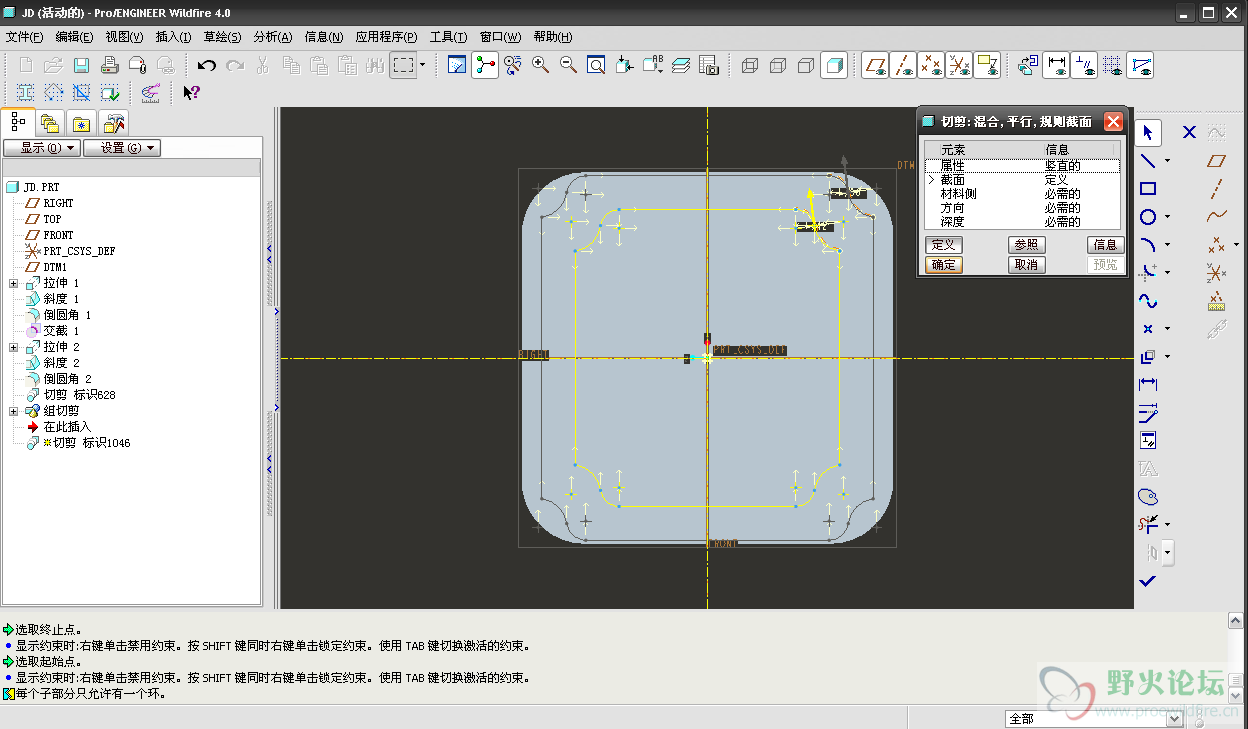Toggle datum axes display
Viewport: 1248px width, 729px height.
click(904, 65)
